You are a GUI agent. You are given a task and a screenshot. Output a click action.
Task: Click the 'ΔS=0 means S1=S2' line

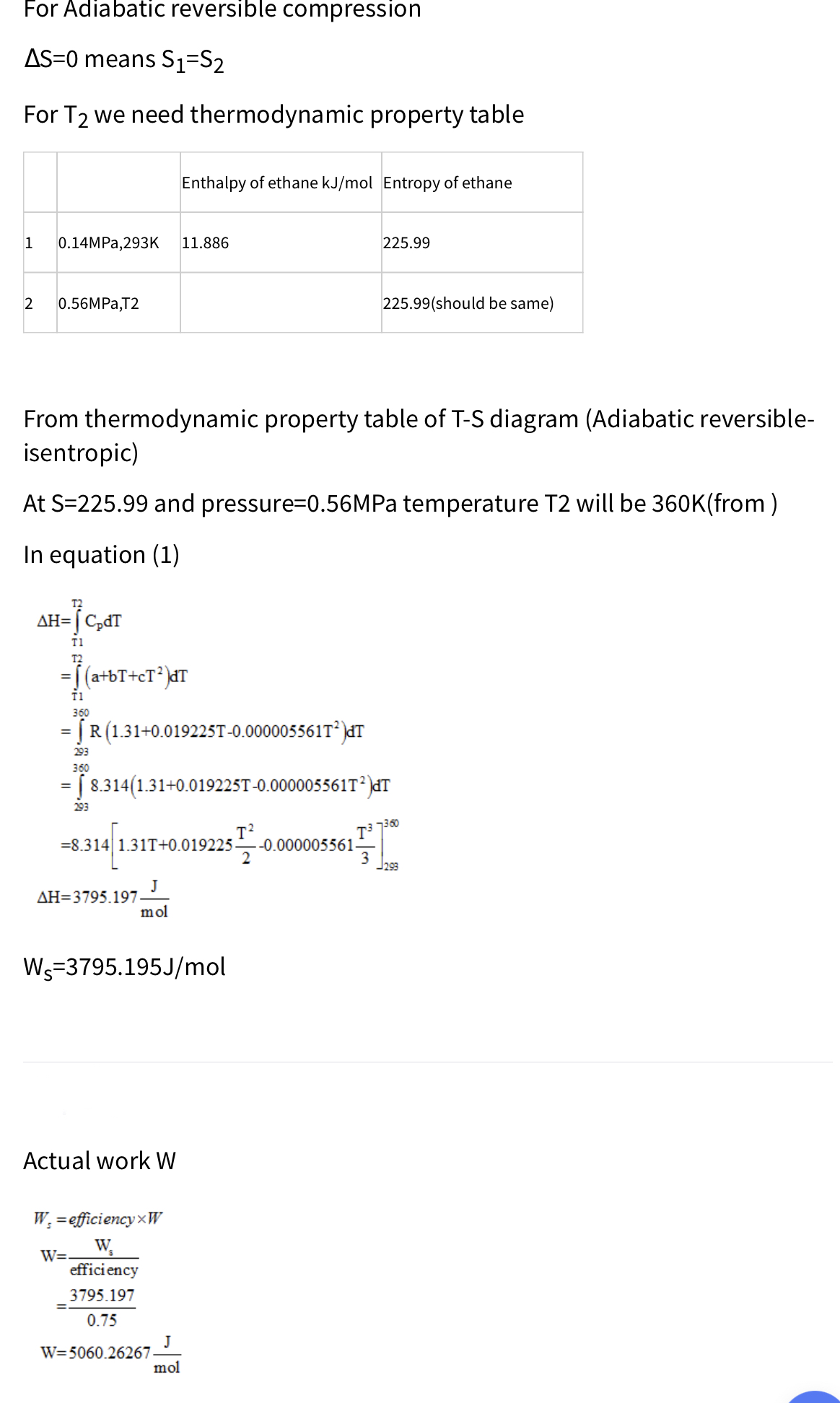coord(124,59)
